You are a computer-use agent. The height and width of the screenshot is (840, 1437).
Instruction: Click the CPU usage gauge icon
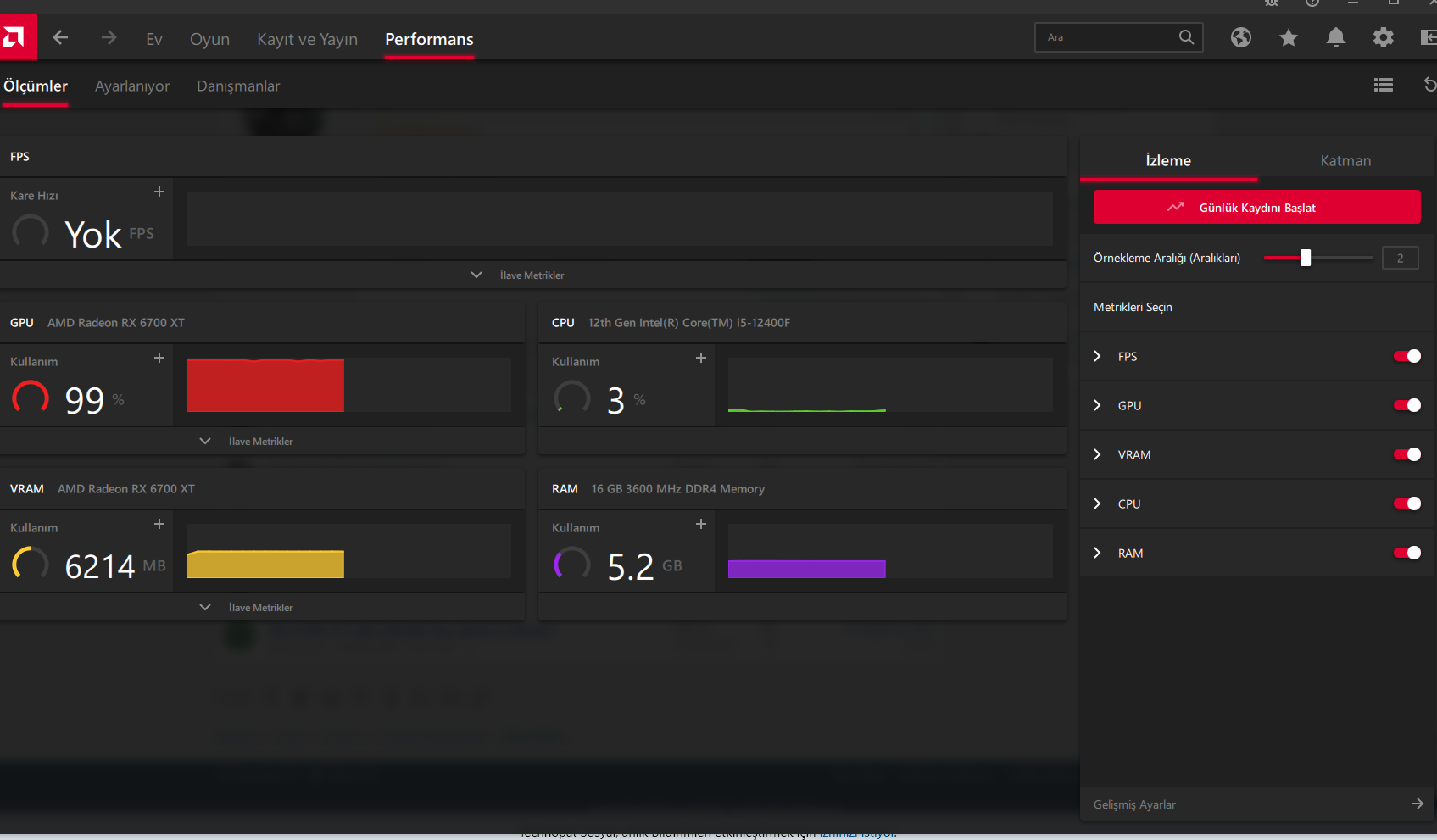pos(572,398)
